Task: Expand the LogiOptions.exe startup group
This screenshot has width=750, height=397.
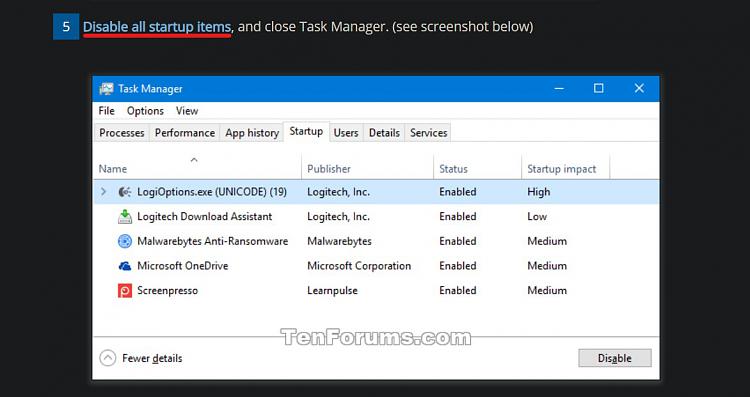Action: (x=103, y=192)
